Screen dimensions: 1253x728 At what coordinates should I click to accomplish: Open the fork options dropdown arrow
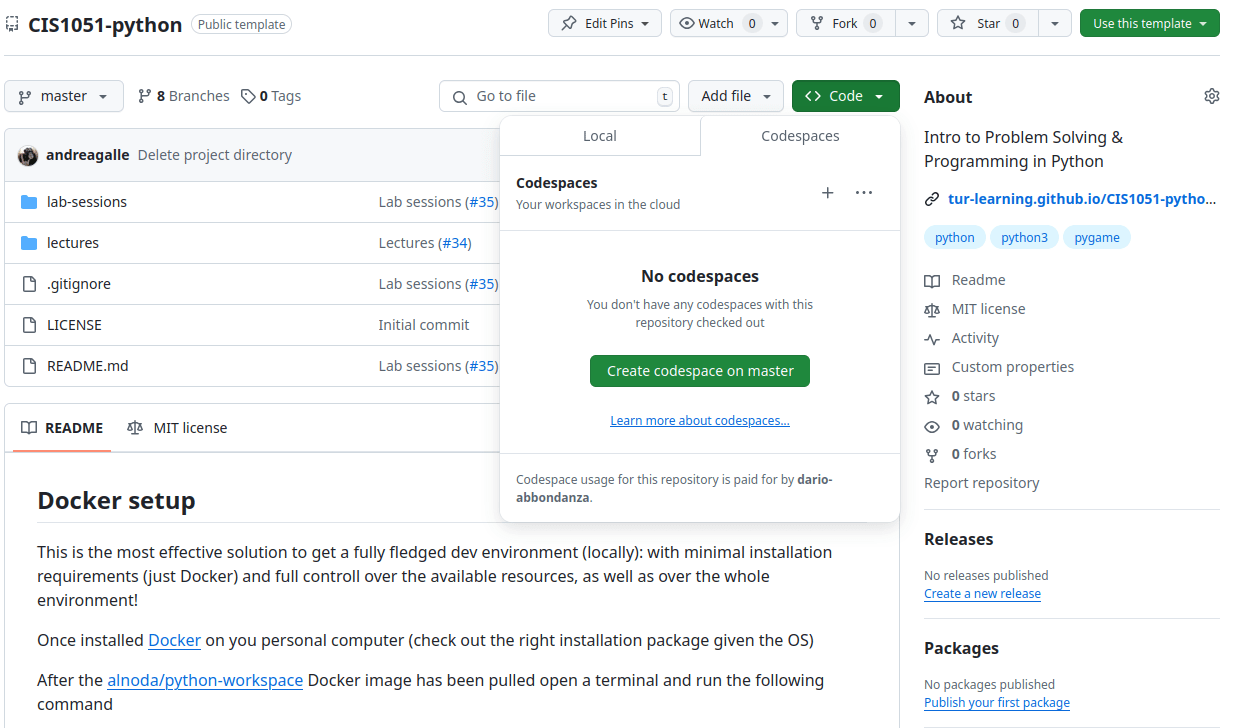(x=912, y=23)
